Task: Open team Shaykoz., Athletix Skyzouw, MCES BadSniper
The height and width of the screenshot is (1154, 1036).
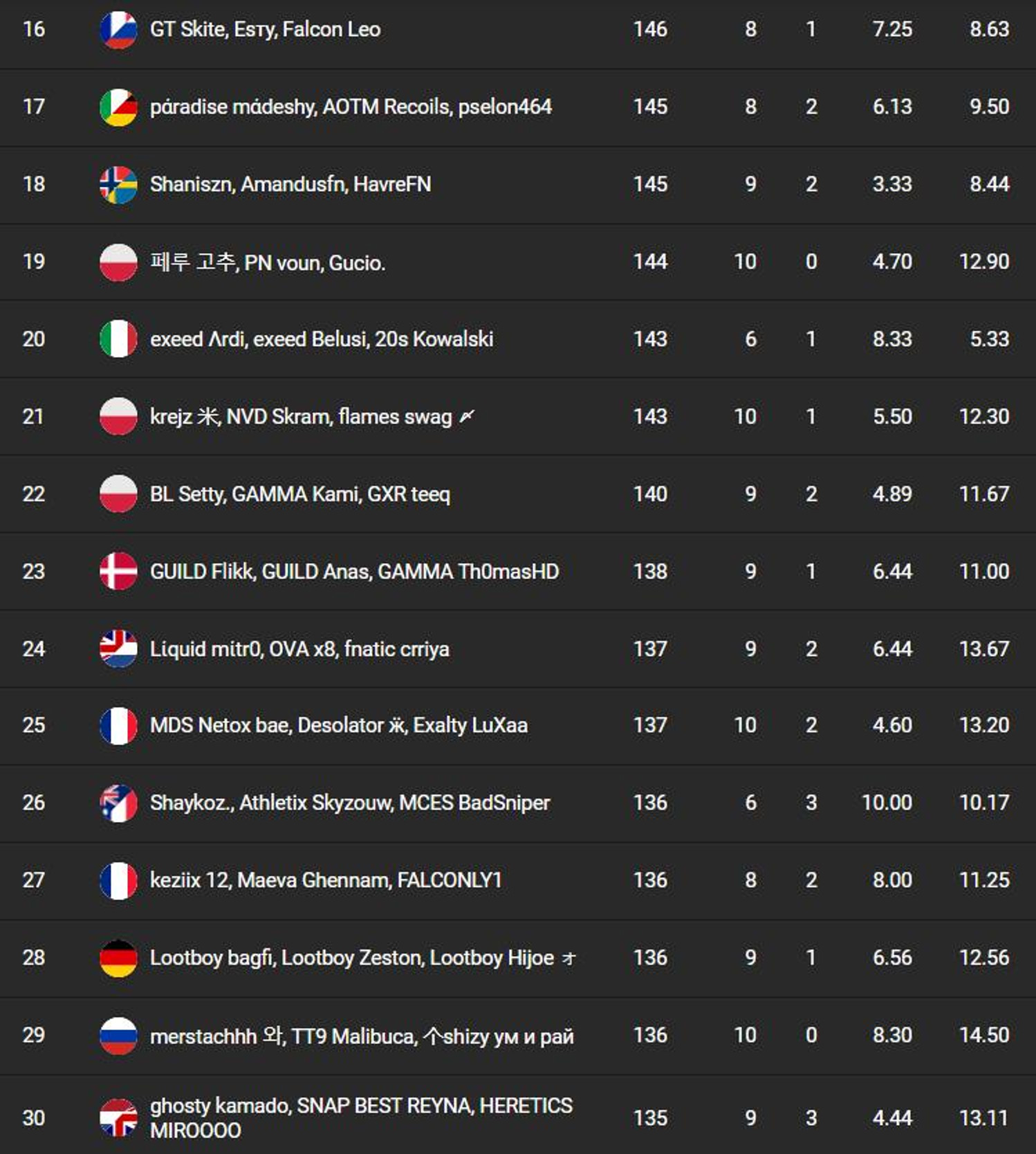Action: pyautogui.click(x=350, y=803)
